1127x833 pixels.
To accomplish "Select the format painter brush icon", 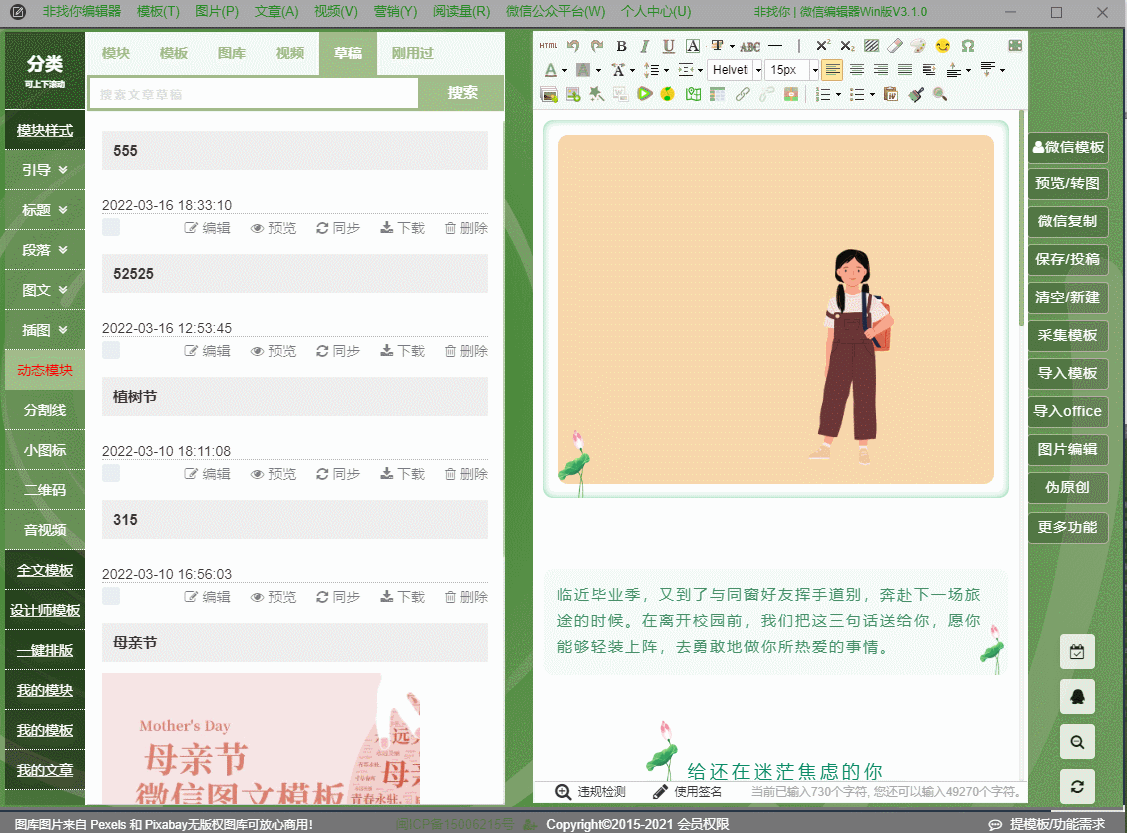I will (x=916, y=94).
